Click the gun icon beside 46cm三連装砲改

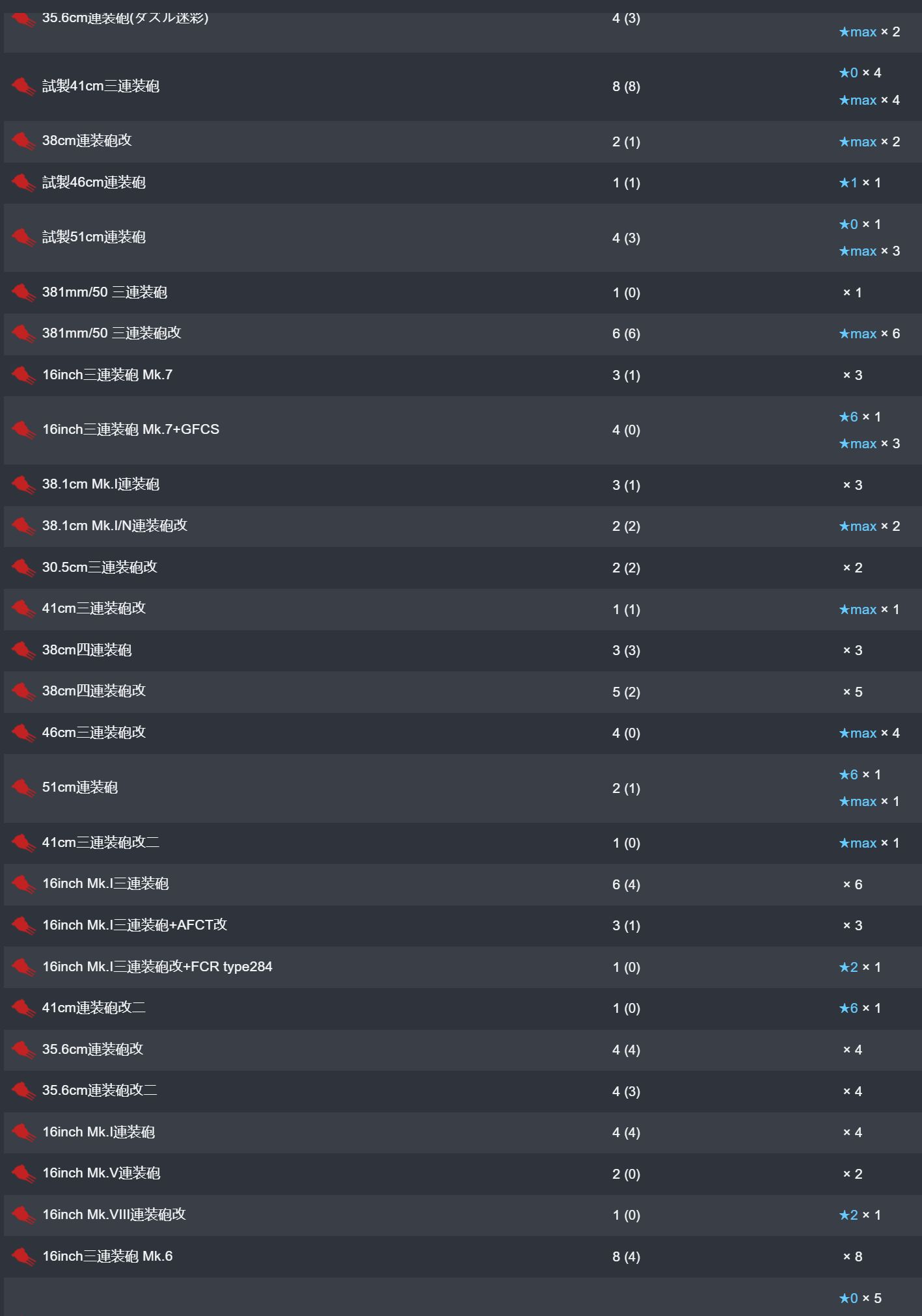(x=23, y=733)
